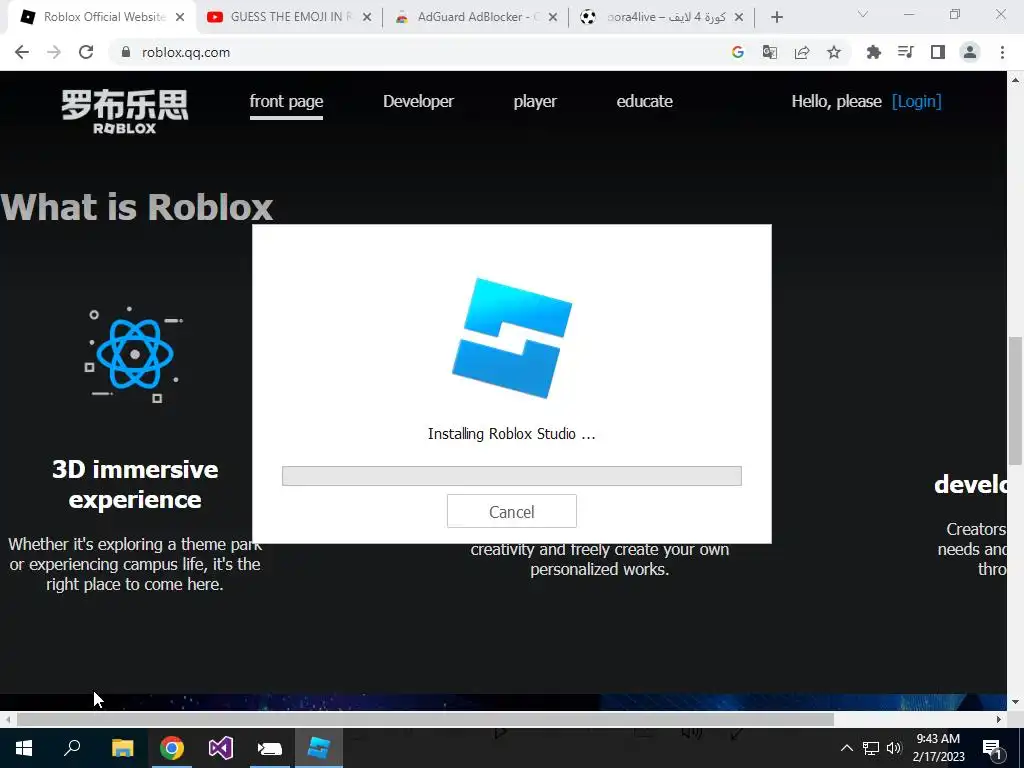Click the horizontal scrollbar left arrow
The height and width of the screenshot is (768, 1024).
tap(8, 720)
